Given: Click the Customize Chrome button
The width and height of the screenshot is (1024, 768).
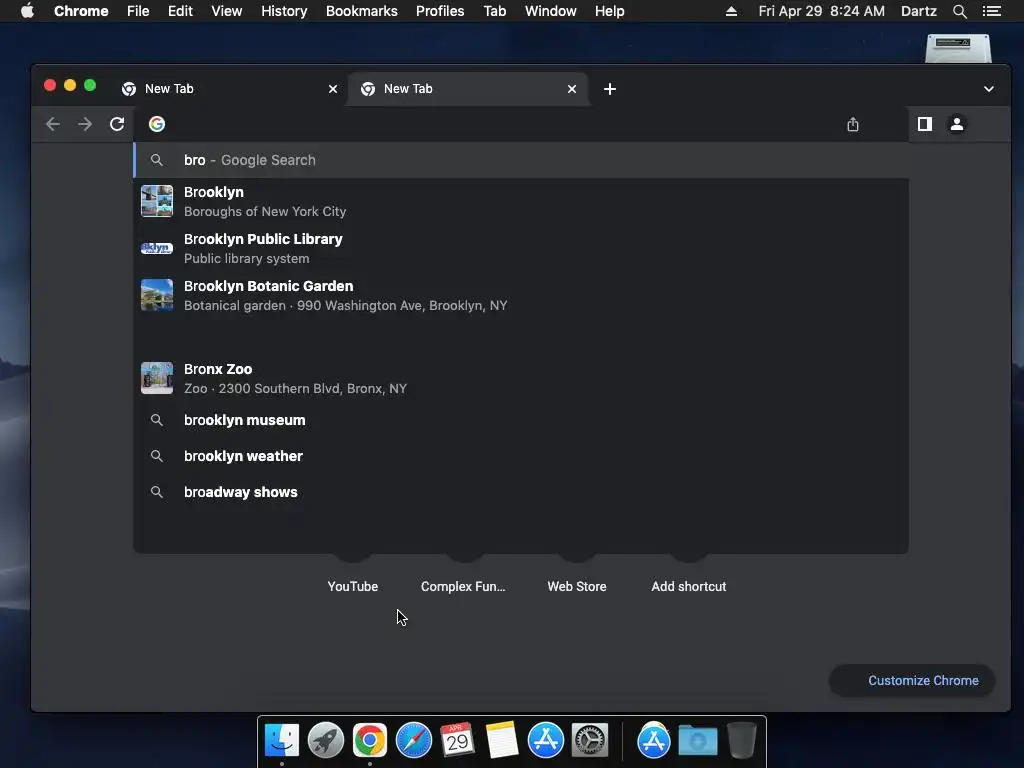Looking at the screenshot, I should tap(912, 680).
